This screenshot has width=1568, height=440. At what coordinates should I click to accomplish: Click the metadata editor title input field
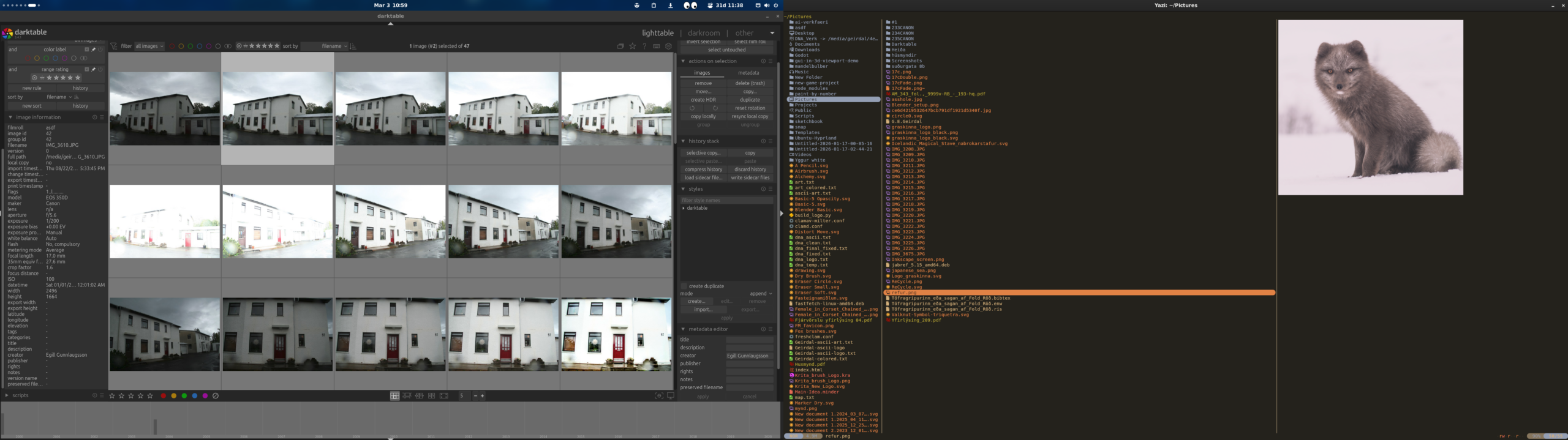click(750, 340)
